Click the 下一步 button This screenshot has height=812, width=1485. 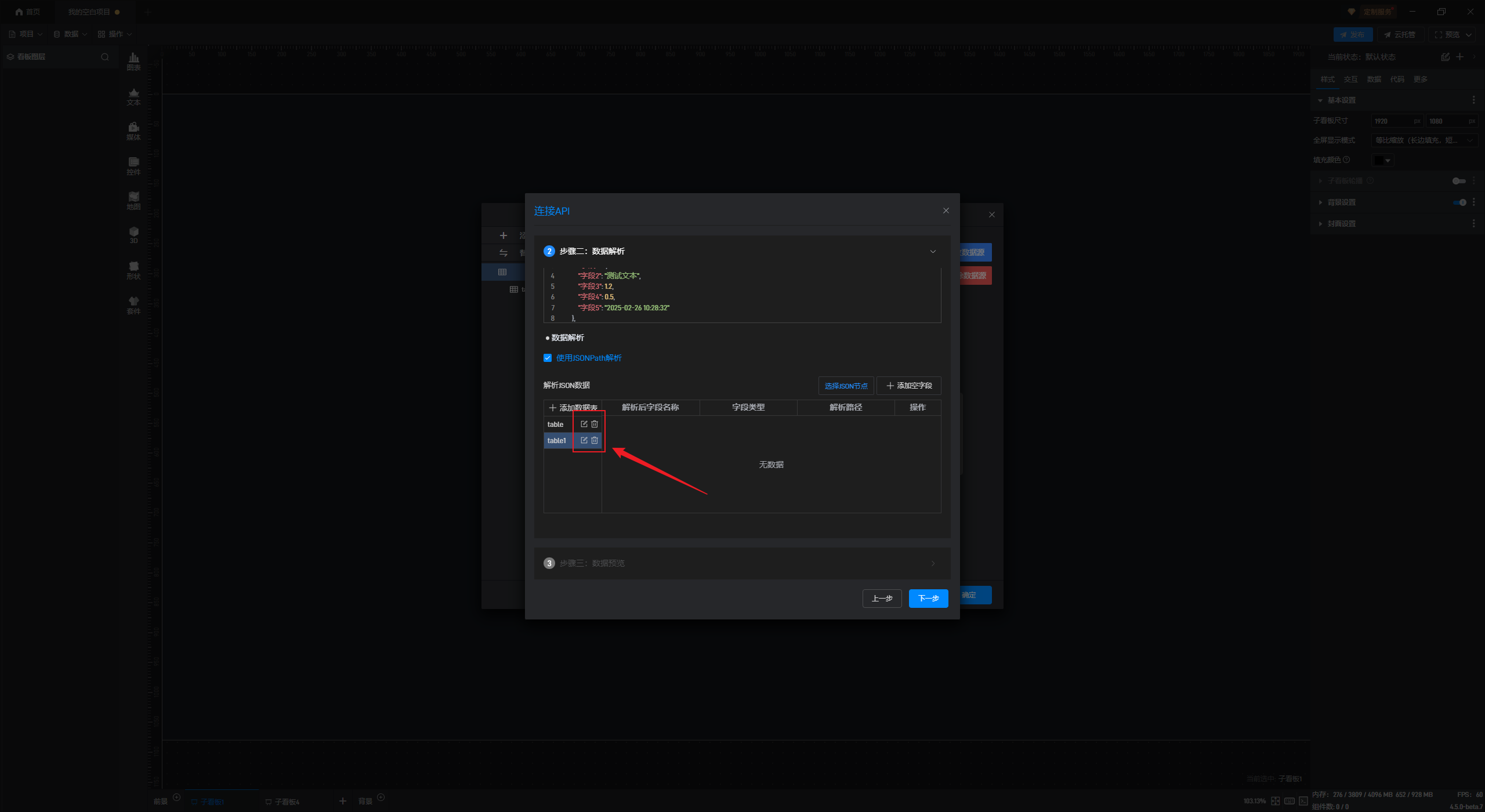928,599
